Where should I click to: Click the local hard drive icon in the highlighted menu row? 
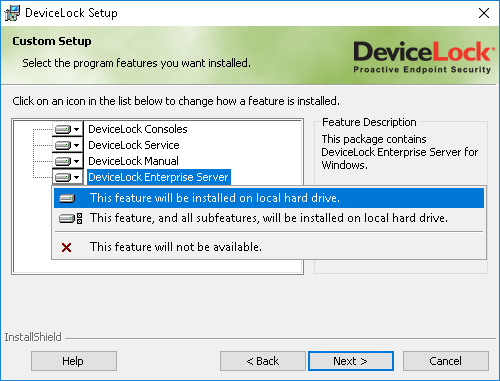click(x=67, y=198)
